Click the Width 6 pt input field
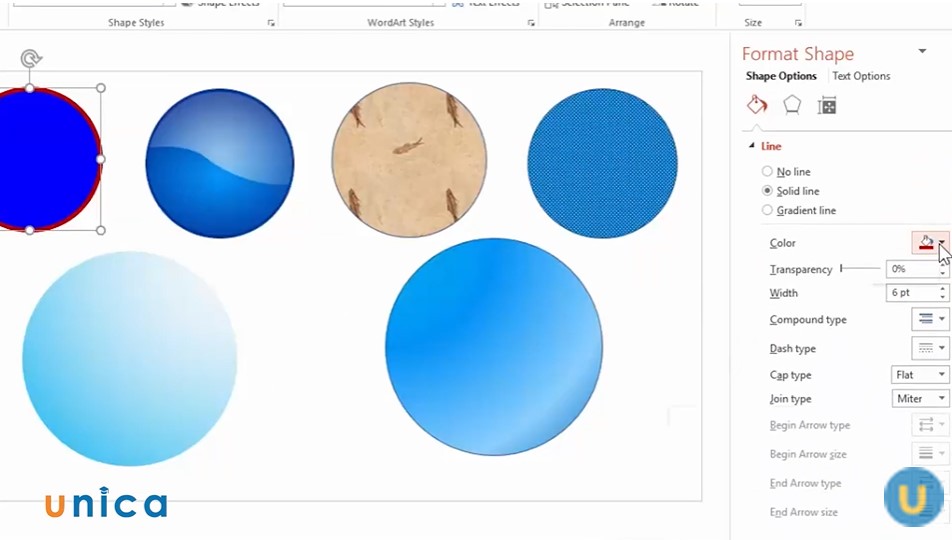The height and width of the screenshot is (540, 952). pos(910,293)
